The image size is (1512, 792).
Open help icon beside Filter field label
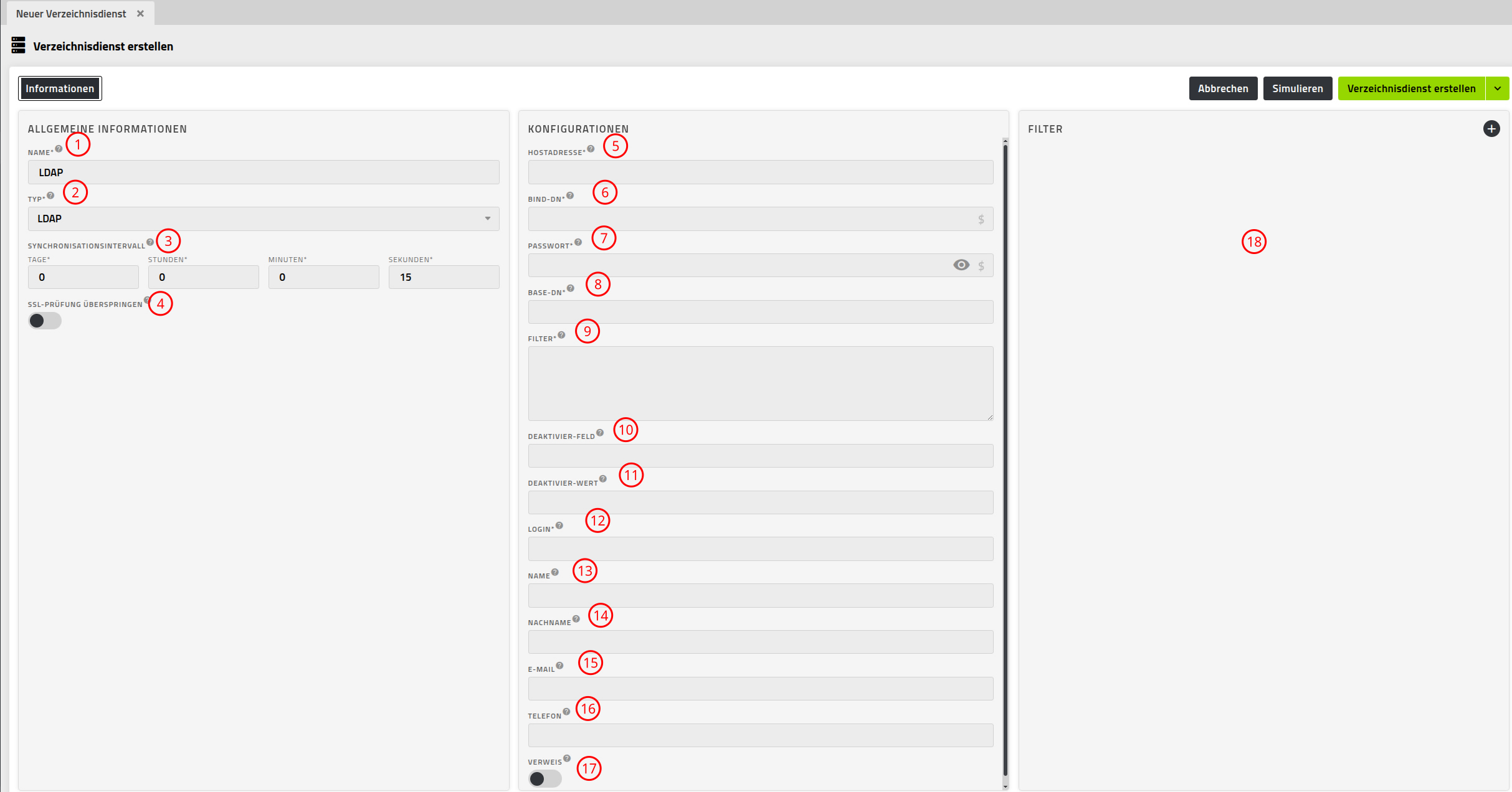561,335
